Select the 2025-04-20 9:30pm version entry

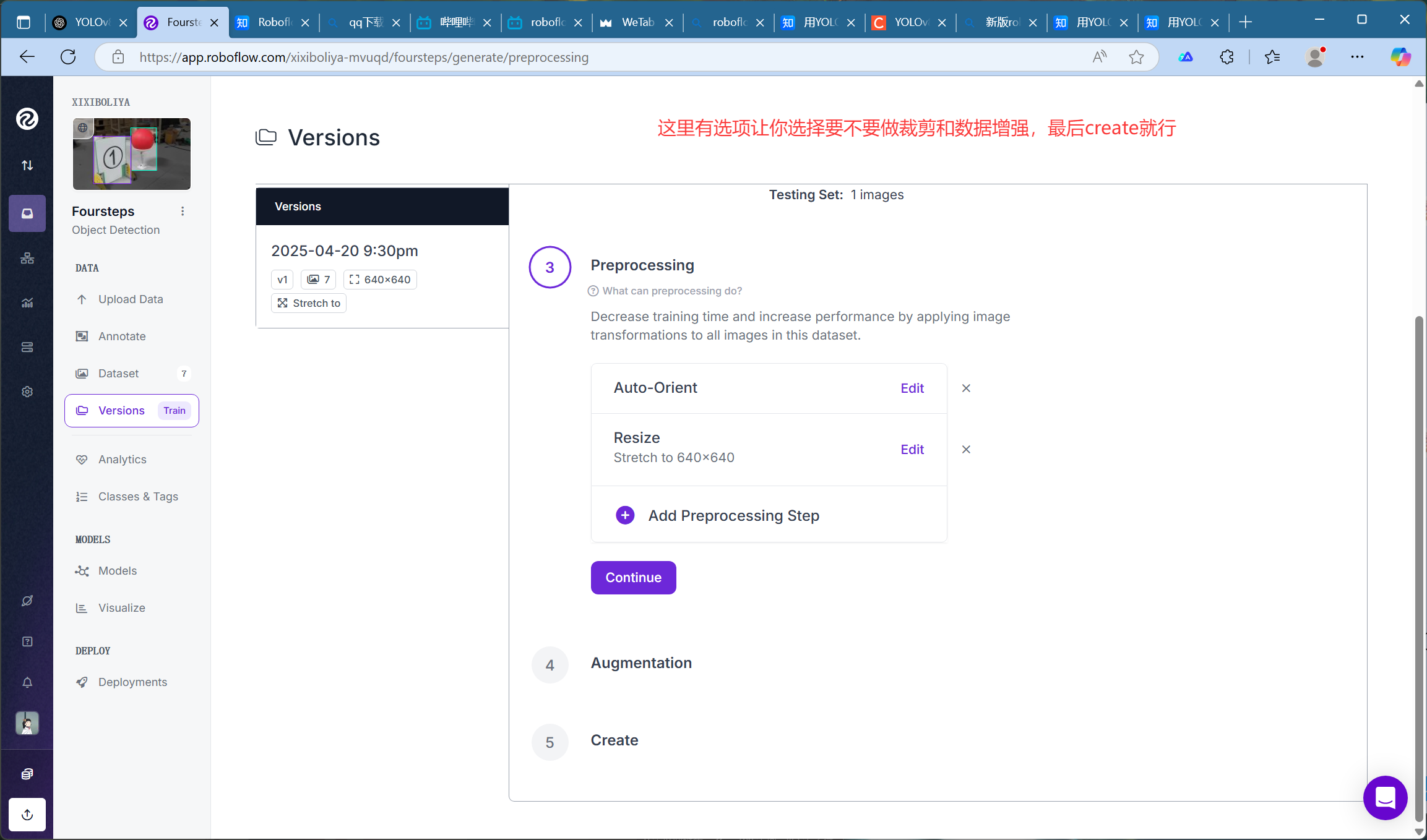coord(345,251)
